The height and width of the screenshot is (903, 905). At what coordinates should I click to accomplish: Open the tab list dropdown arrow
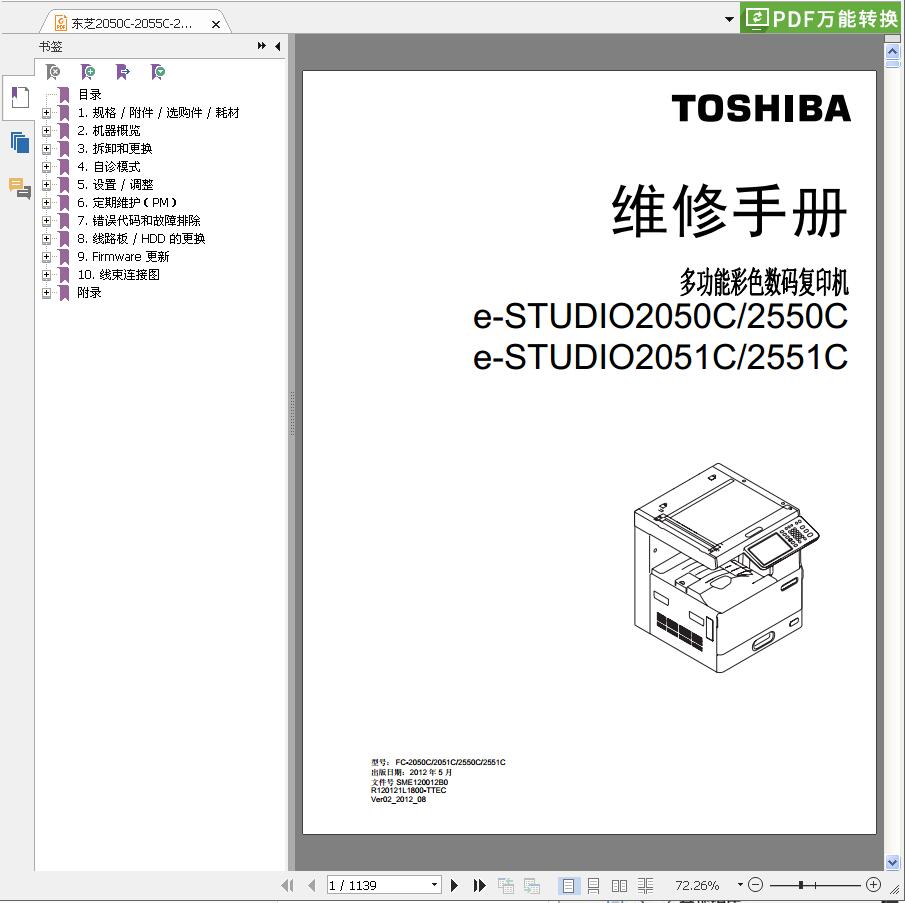coord(730,20)
